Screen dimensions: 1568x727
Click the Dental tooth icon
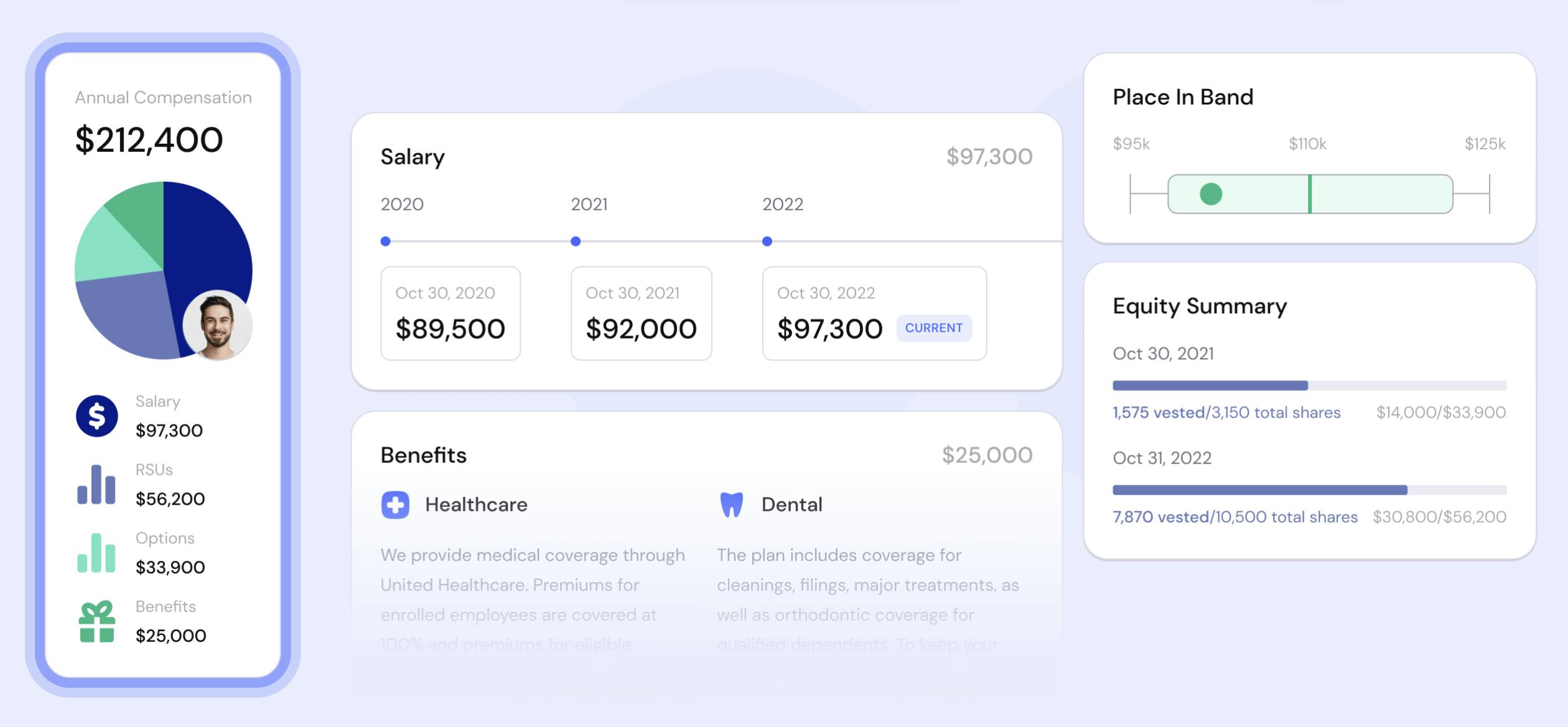[731, 505]
